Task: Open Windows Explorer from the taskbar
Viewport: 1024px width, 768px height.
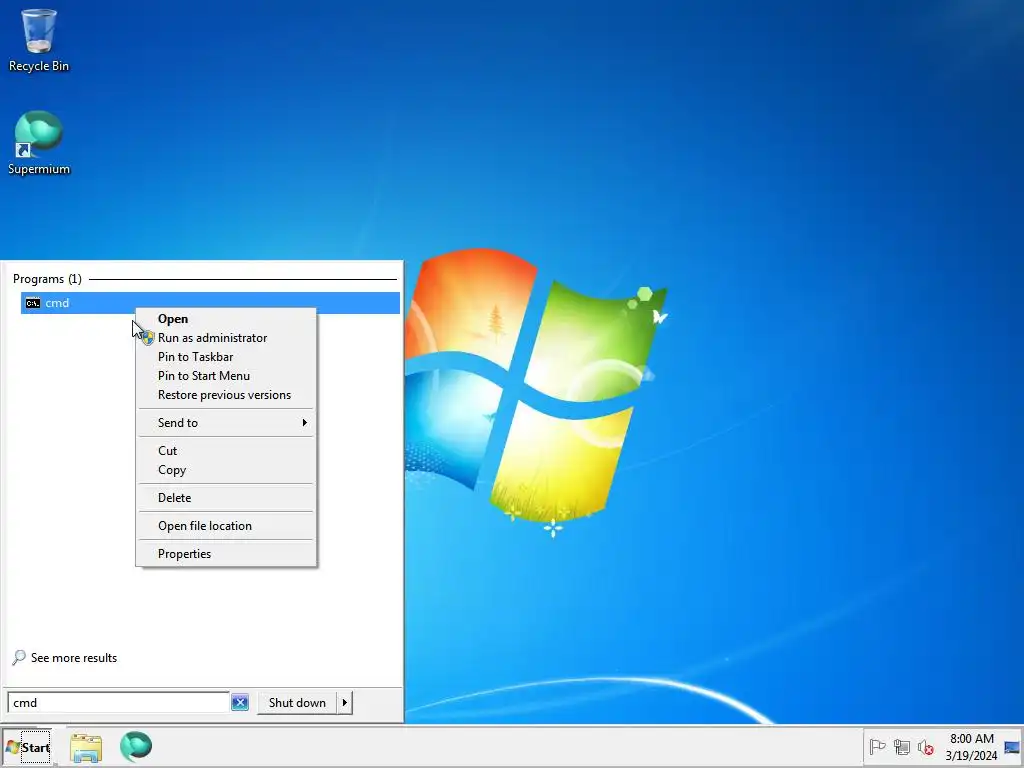Action: [x=86, y=747]
